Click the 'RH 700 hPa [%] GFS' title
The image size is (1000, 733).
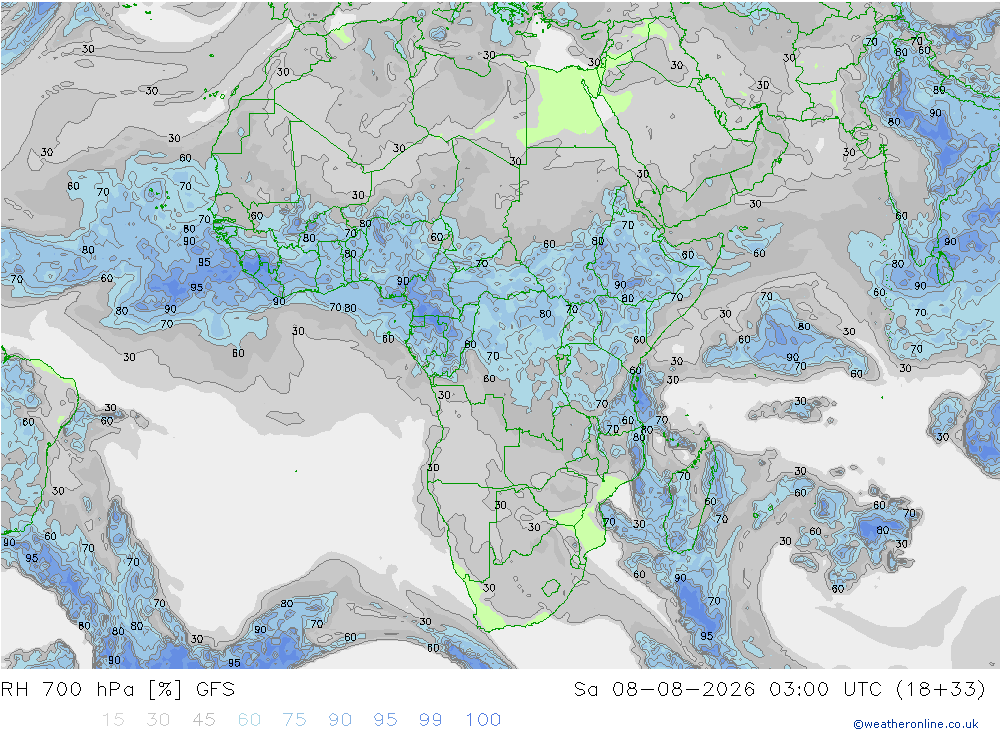coord(118,690)
